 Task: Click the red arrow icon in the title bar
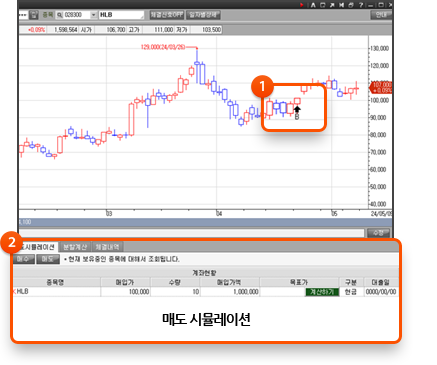click(x=302, y=5)
